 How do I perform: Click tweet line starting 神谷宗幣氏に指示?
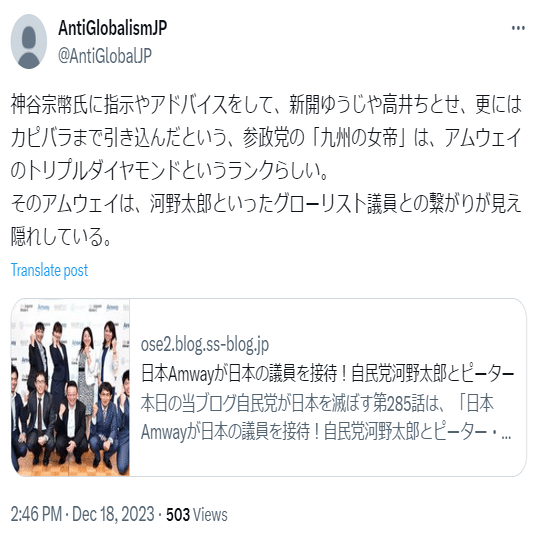pyautogui.click(x=266, y=104)
